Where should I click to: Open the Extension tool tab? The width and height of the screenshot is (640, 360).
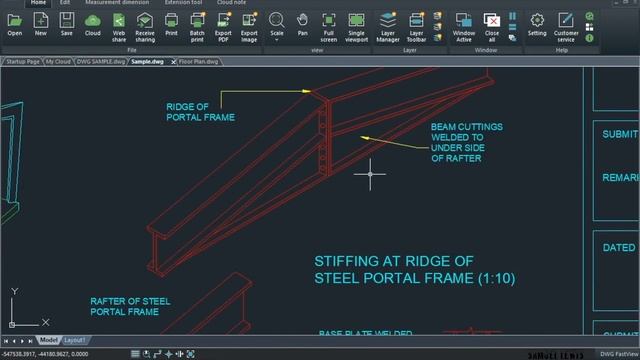click(x=183, y=2)
